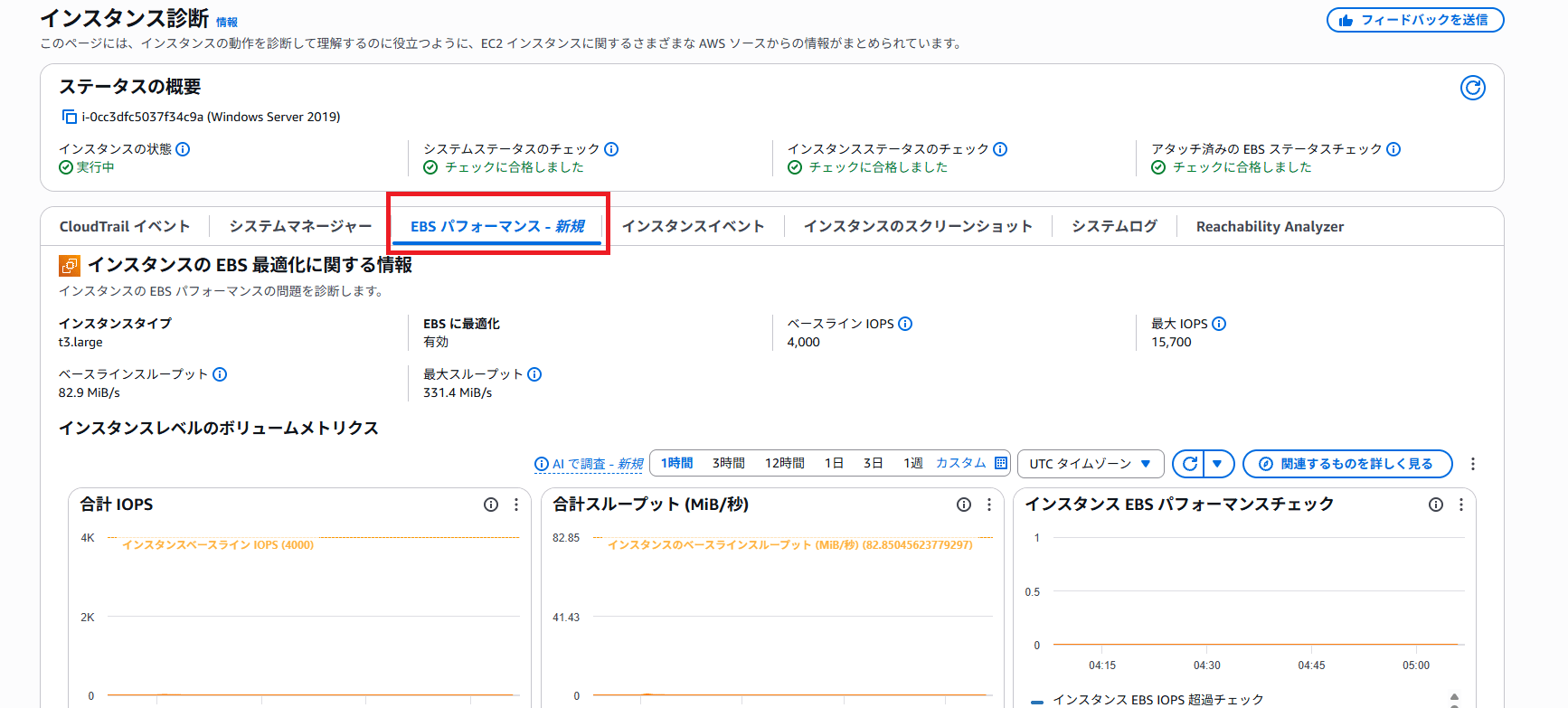Expand the refresh interval dropdown arrow

click(x=1218, y=464)
